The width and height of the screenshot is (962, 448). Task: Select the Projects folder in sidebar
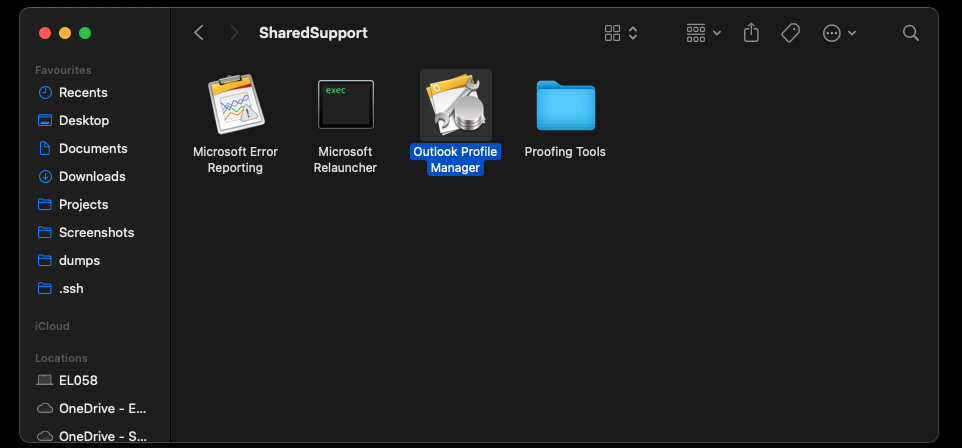[x=83, y=204]
